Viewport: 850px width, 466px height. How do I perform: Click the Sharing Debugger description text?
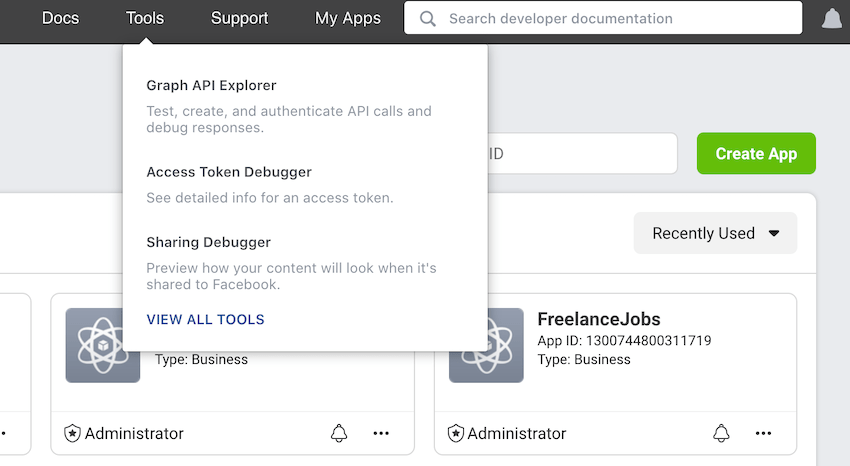(x=291, y=276)
